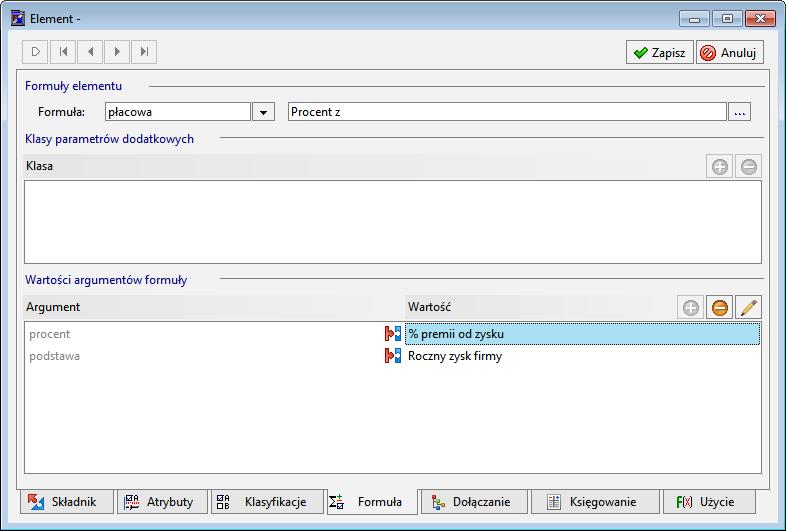786x531 pixels.
Task: Click the new record navigation button
Action: point(35,52)
